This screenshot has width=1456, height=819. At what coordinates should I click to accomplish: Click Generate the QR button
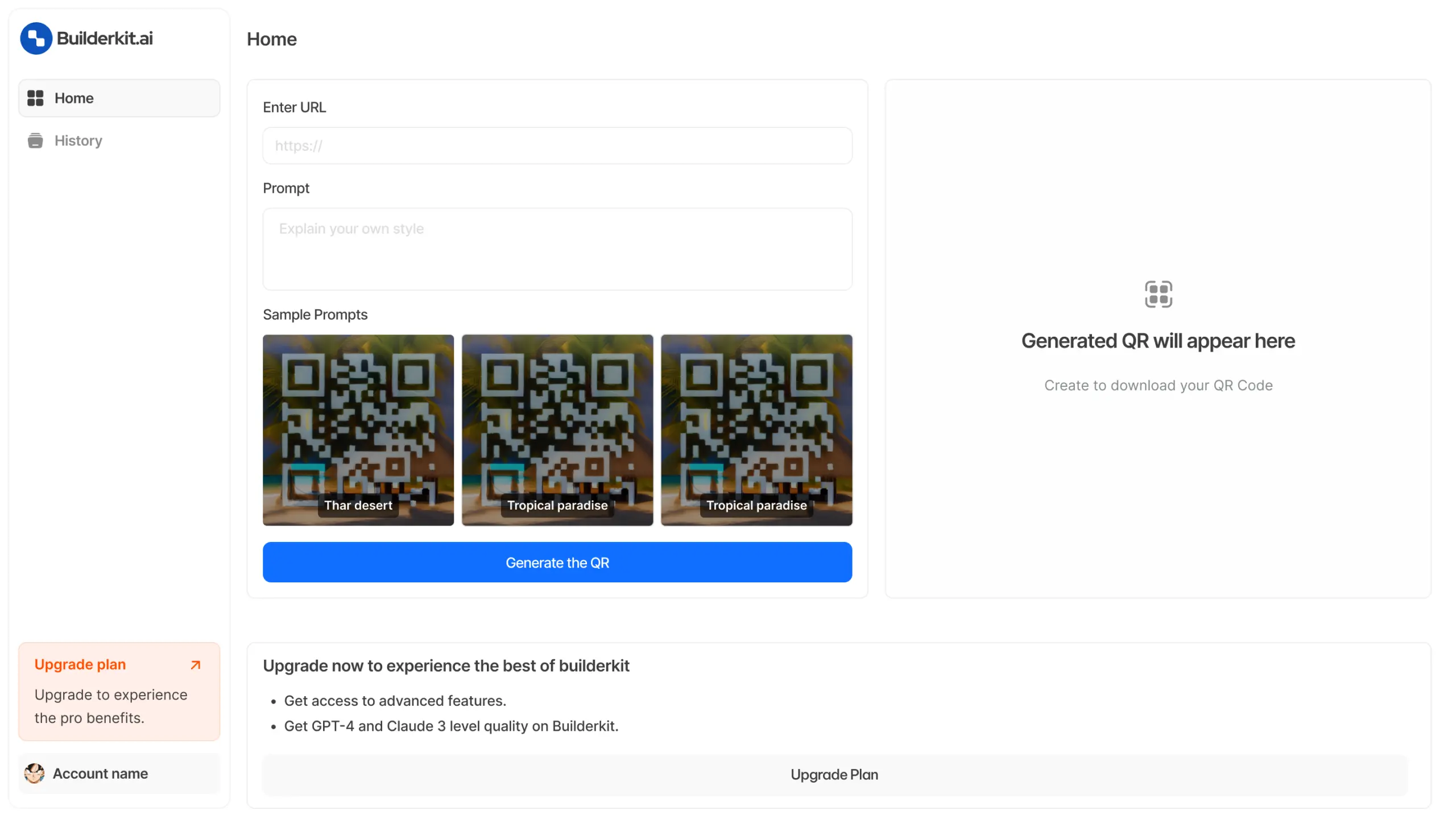(x=557, y=561)
